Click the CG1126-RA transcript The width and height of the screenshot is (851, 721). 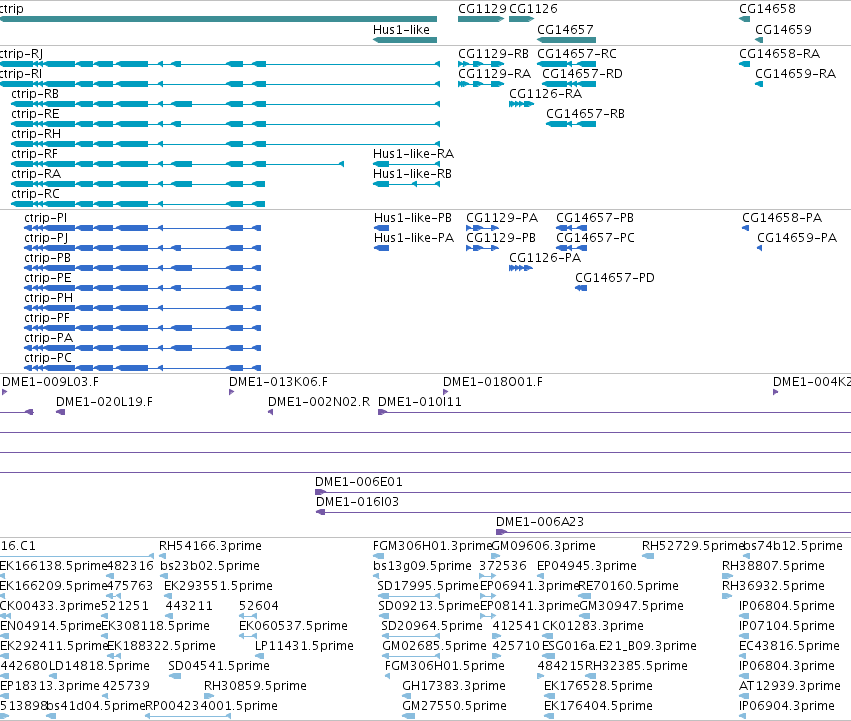pos(522,104)
